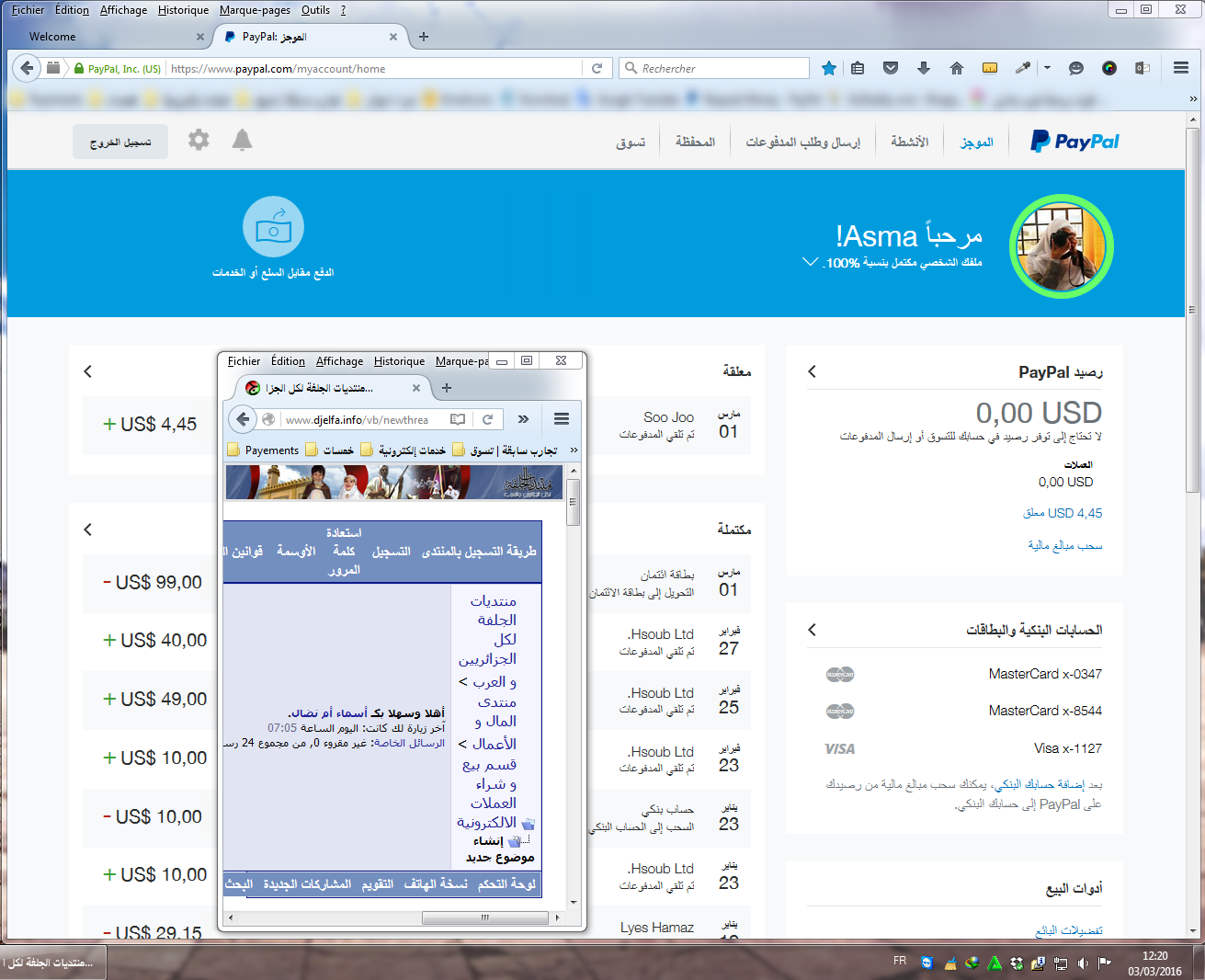Bookmark this page with the blue star icon

829,68
